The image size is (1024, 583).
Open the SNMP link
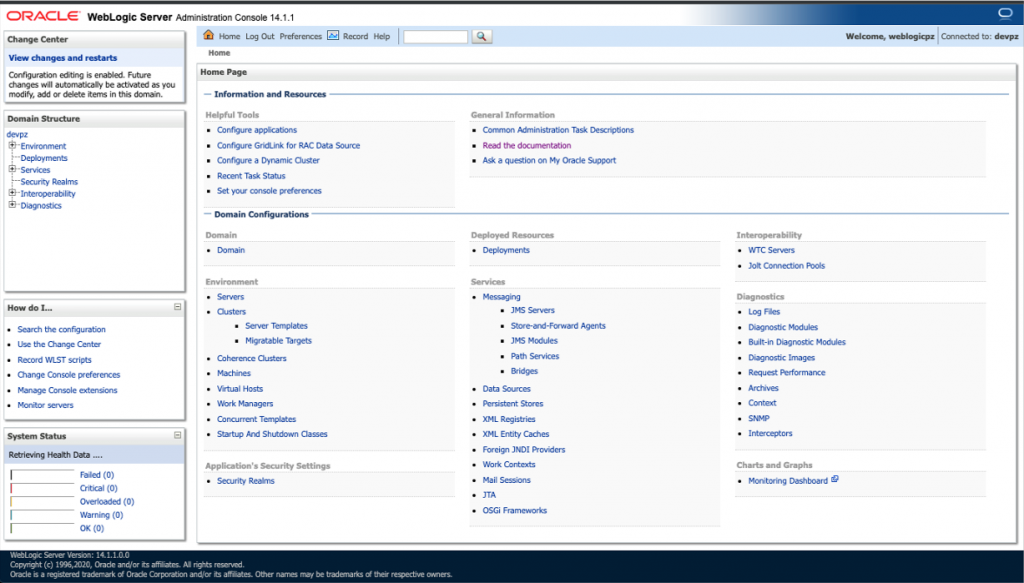[759, 418]
